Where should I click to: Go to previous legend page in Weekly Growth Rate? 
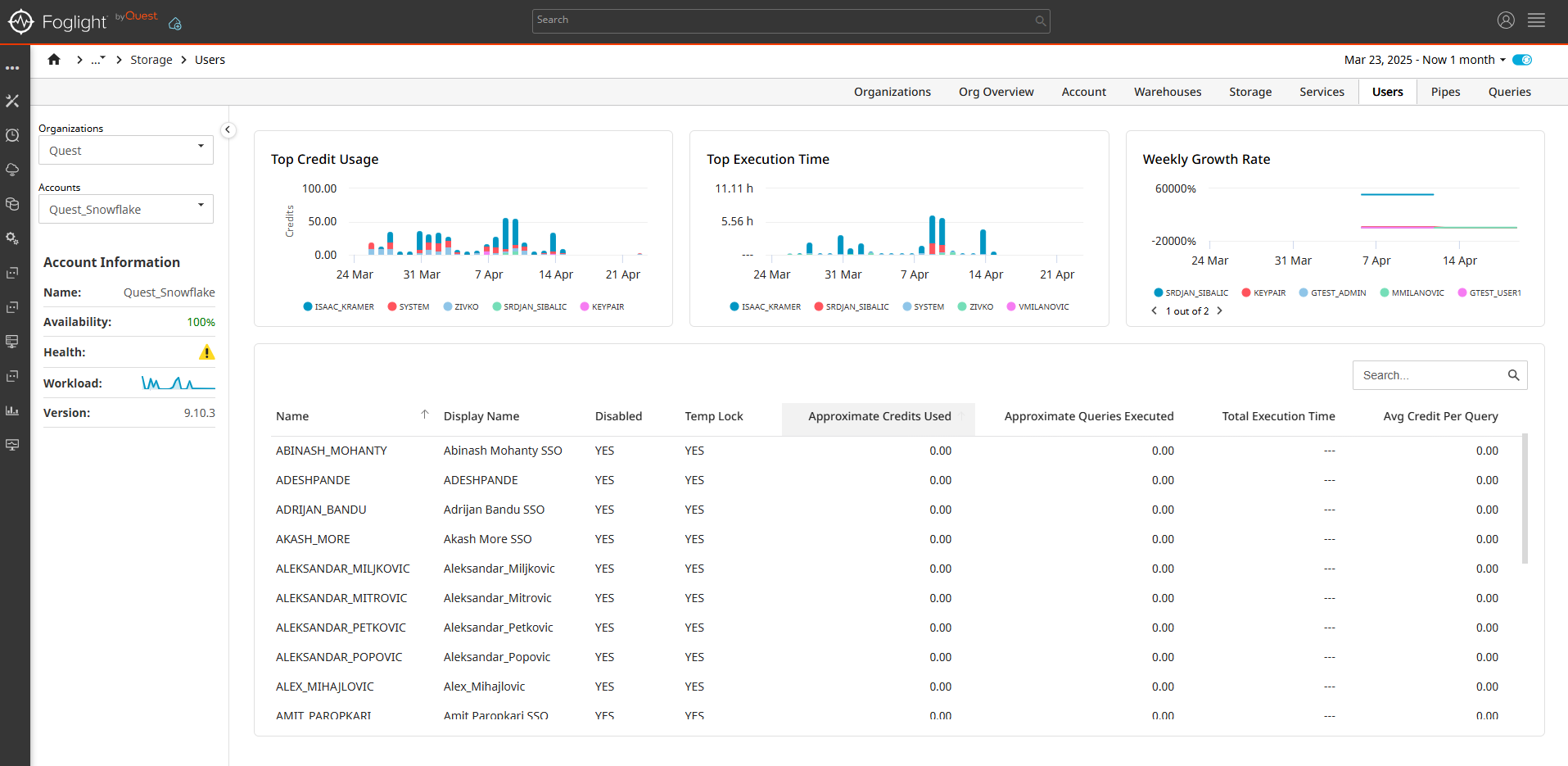point(1155,310)
